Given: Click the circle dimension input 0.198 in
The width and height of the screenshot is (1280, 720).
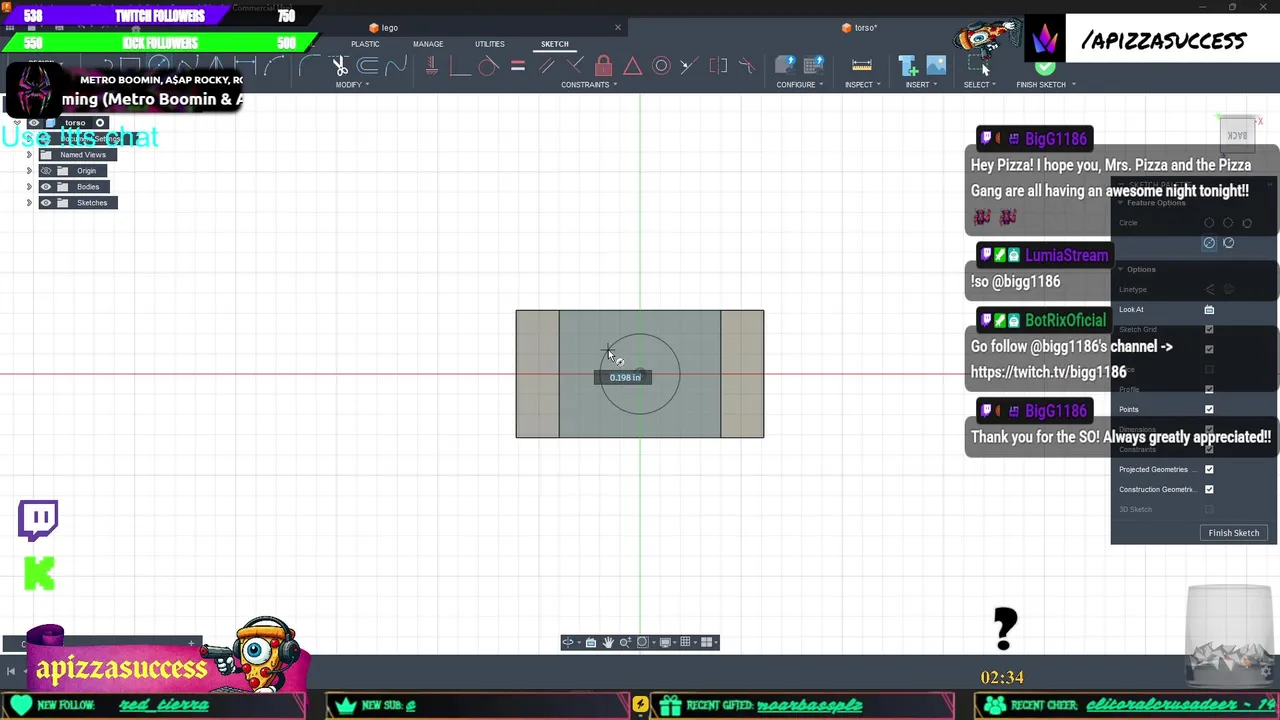Looking at the screenshot, I should click(625, 377).
